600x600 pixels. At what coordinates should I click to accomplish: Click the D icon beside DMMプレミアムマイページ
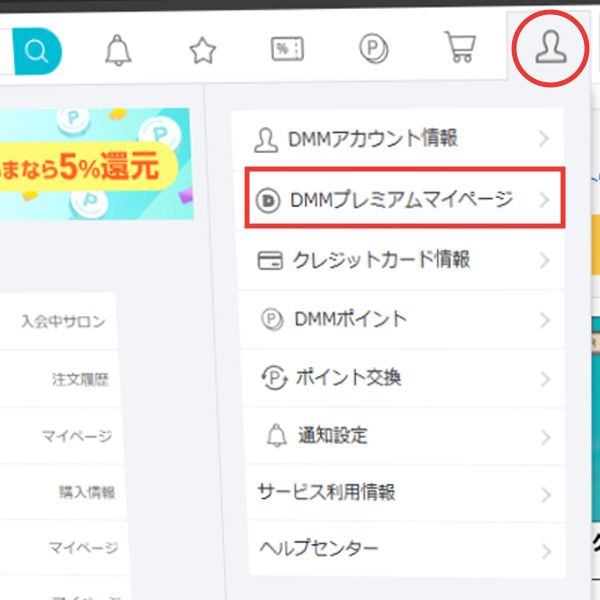[x=268, y=200]
